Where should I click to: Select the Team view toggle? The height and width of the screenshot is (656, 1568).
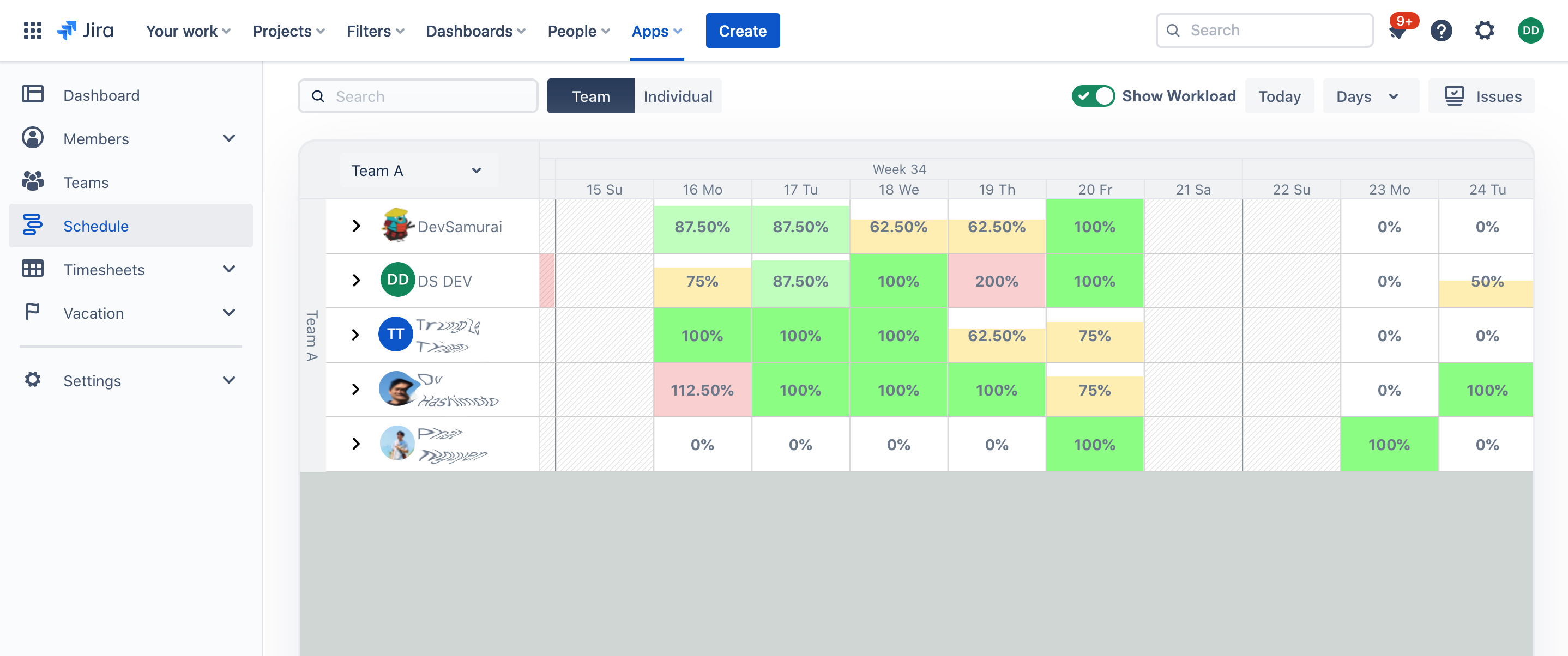590,96
